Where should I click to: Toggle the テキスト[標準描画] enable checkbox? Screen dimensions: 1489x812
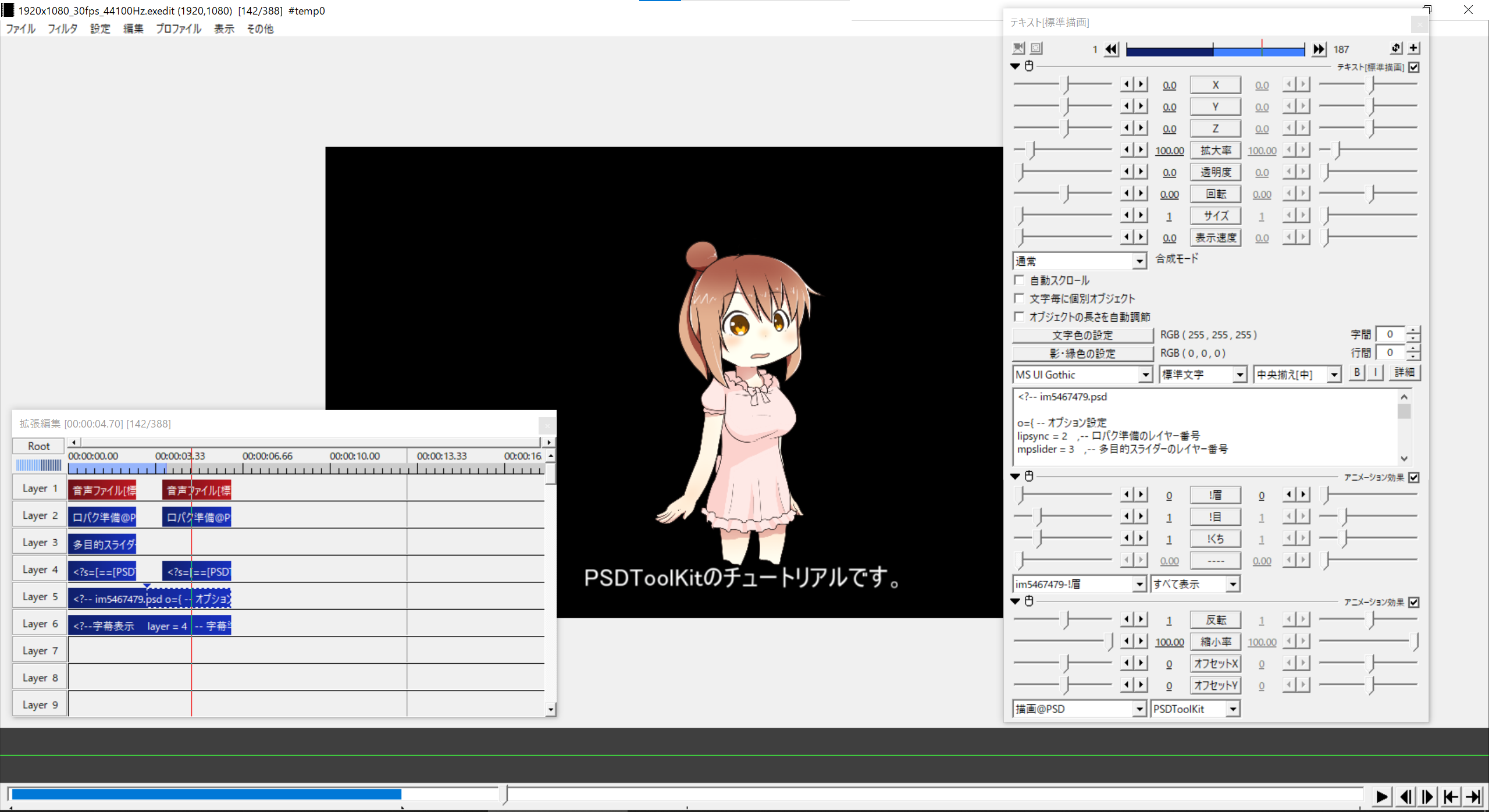click(1415, 67)
